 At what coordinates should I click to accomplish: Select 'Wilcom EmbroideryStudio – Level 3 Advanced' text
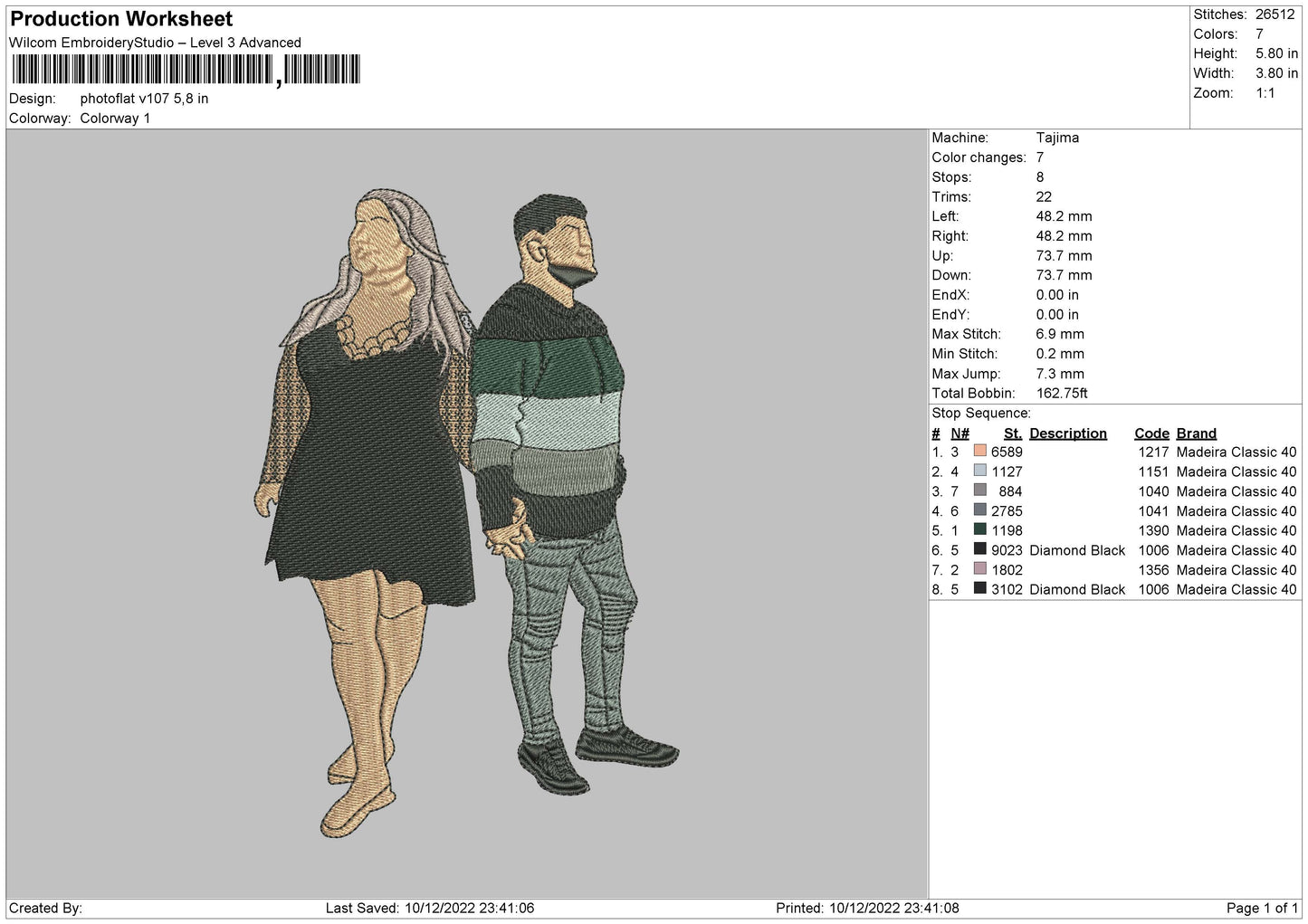[x=155, y=43]
